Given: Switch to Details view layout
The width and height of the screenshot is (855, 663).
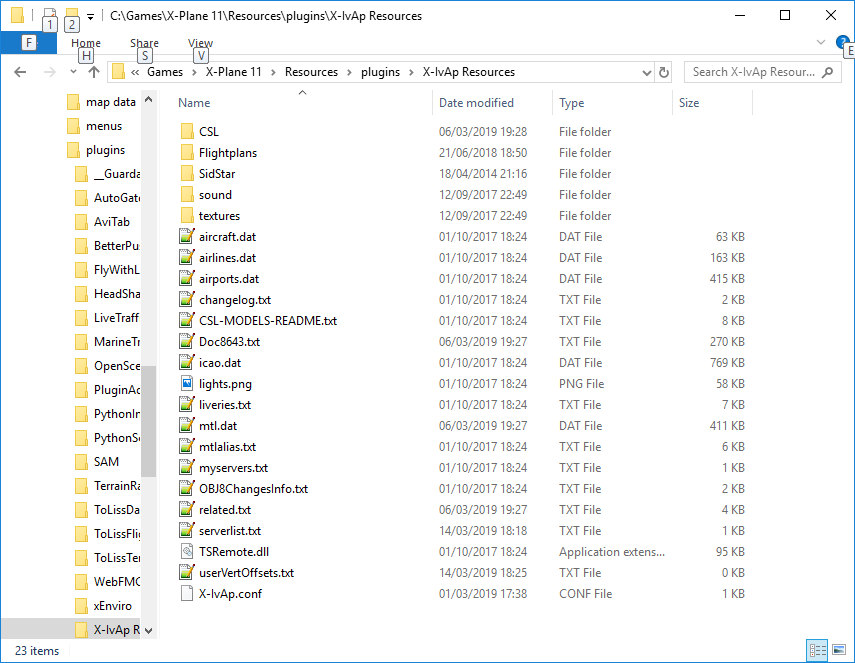Looking at the screenshot, I should click(x=817, y=650).
